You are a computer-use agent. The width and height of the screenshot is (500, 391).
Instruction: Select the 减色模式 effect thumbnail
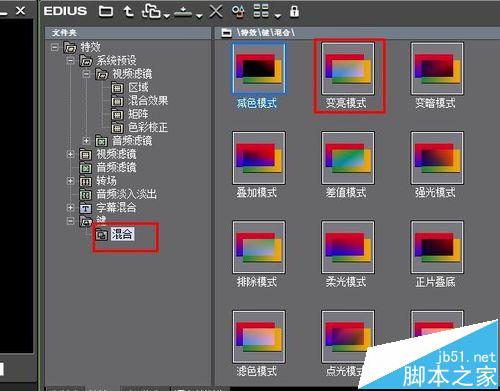coord(259,68)
